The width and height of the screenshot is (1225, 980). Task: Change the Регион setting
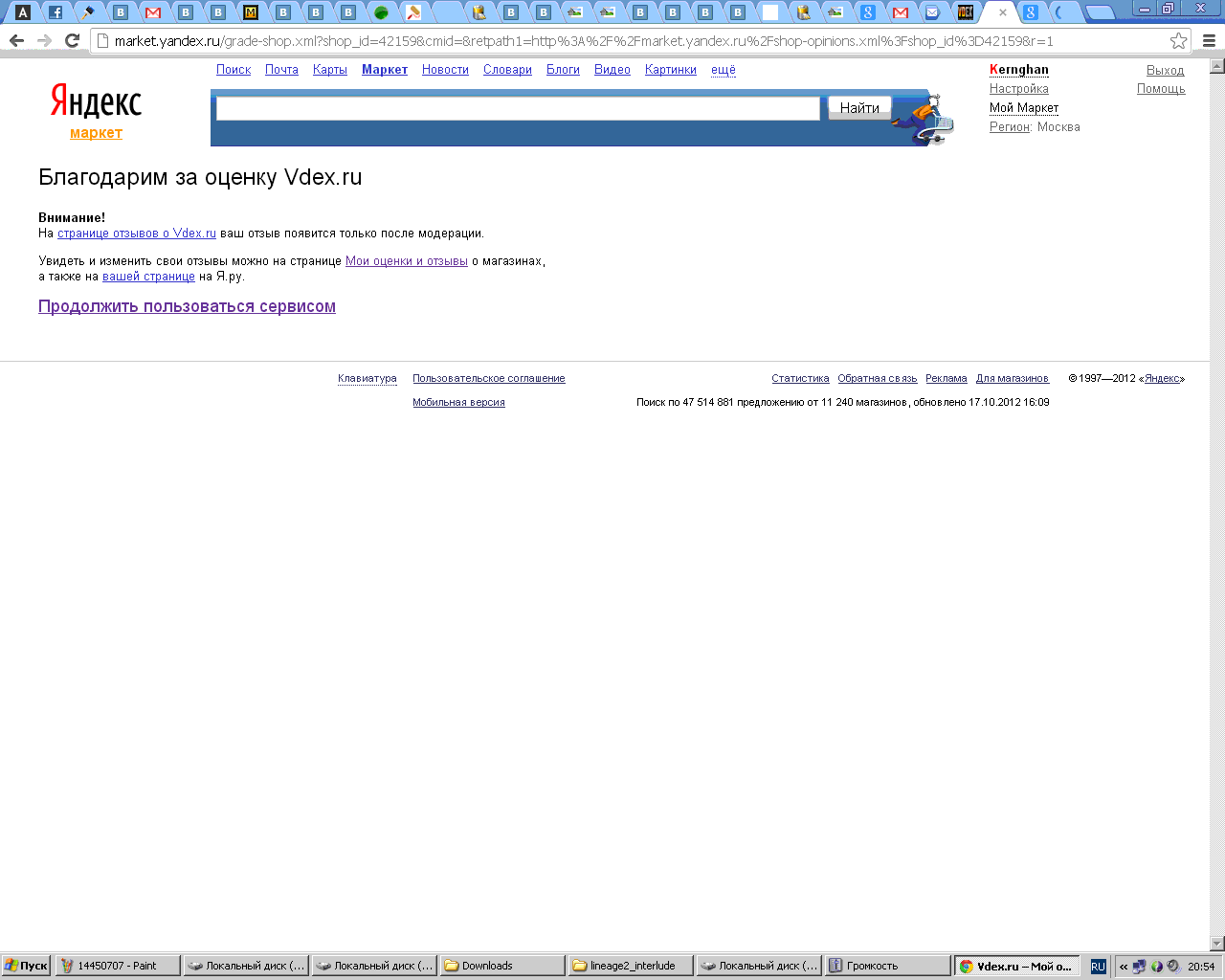(x=1010, y=127)
